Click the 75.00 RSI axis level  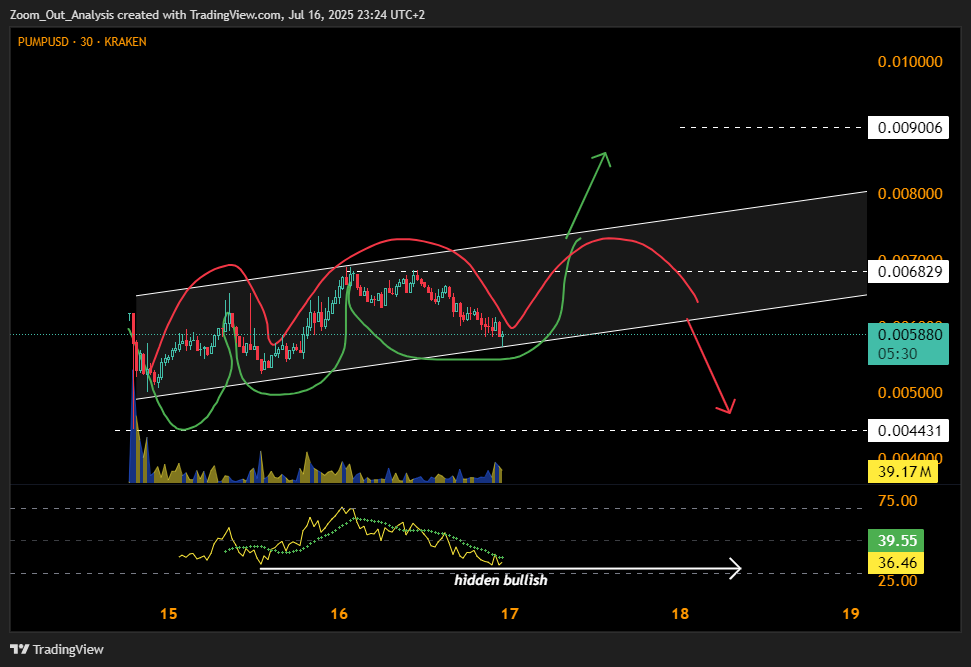coord(897,500)
